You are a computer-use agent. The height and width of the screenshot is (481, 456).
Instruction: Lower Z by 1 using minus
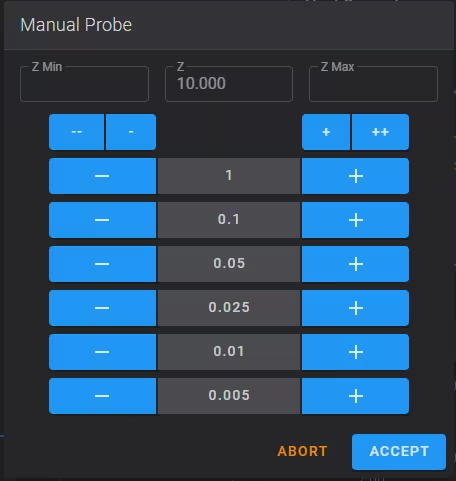[x=102, y=176]
